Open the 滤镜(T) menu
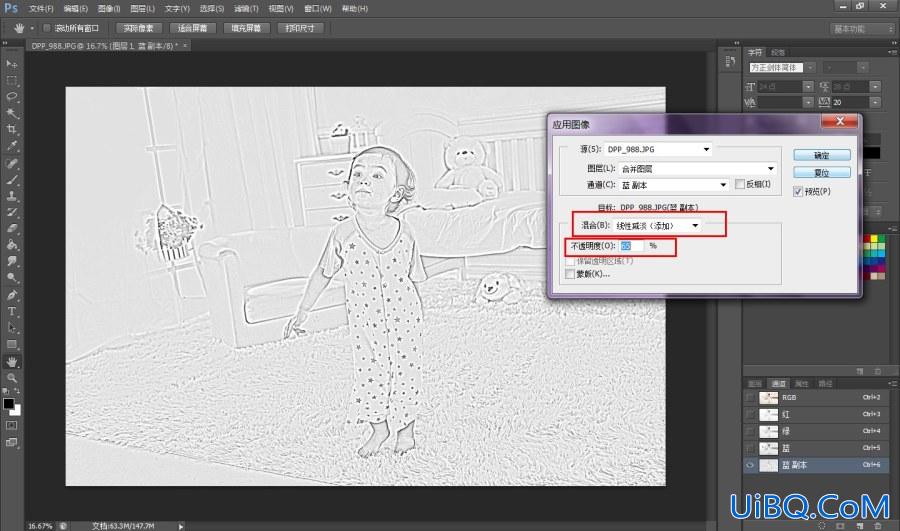The image size is (900, 531). (246, 9)
